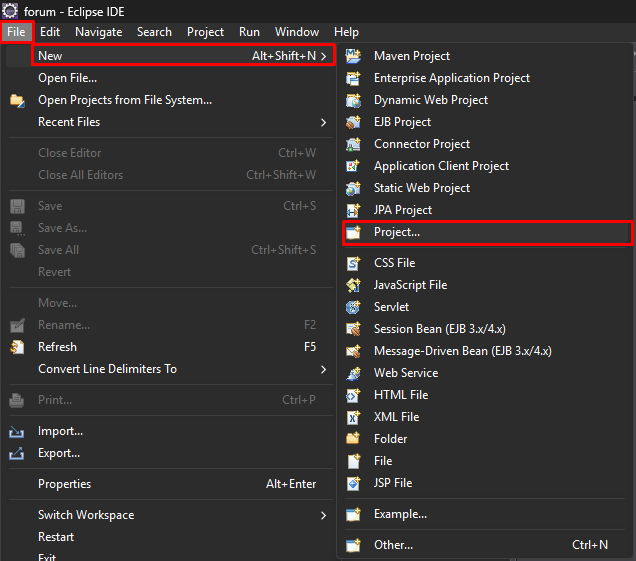Select the Dynamic Web Project icon
The width and height of the screenshot is (636, 561).
point(353,100)
